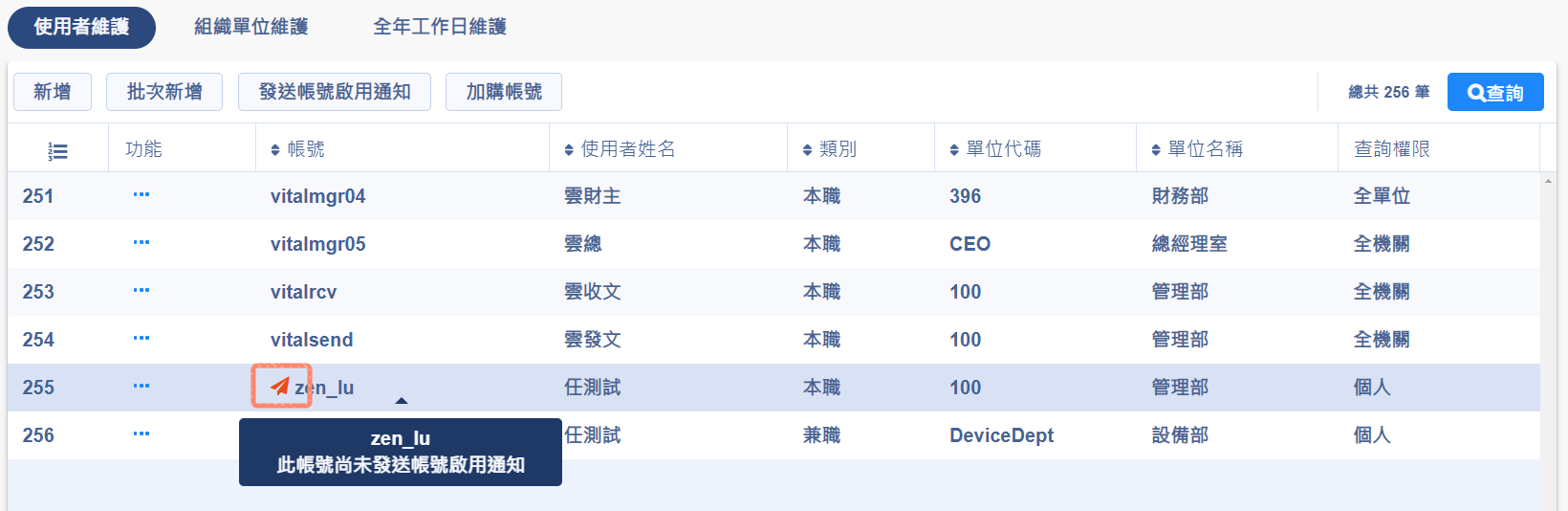Click the 新增 button
This screenshot has height=511, width=1568.
tap(53, 92)
